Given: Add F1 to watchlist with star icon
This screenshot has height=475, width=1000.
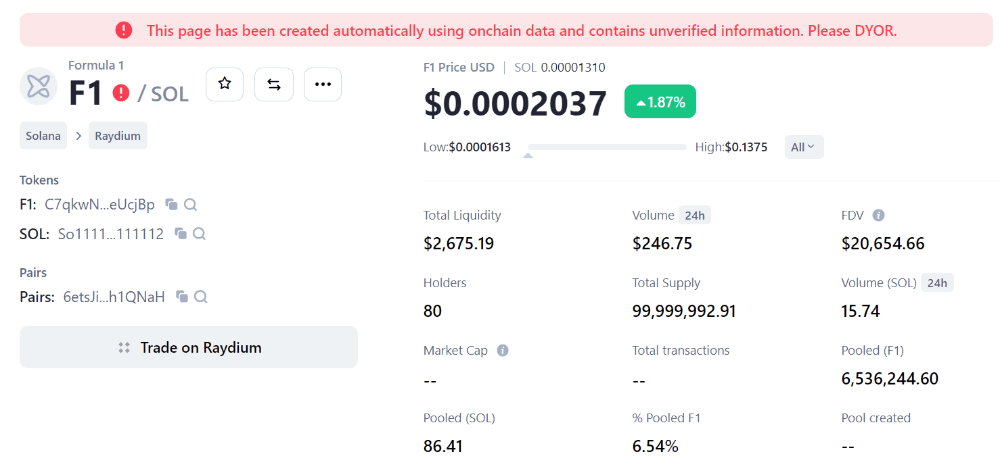Looking at the screenshot, I should (225, 84).
